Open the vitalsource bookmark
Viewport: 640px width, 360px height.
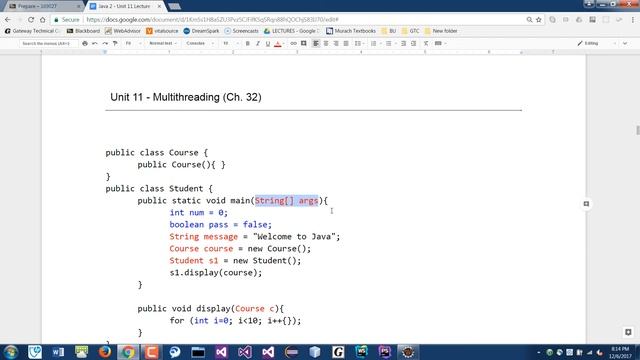pos(162,31)
